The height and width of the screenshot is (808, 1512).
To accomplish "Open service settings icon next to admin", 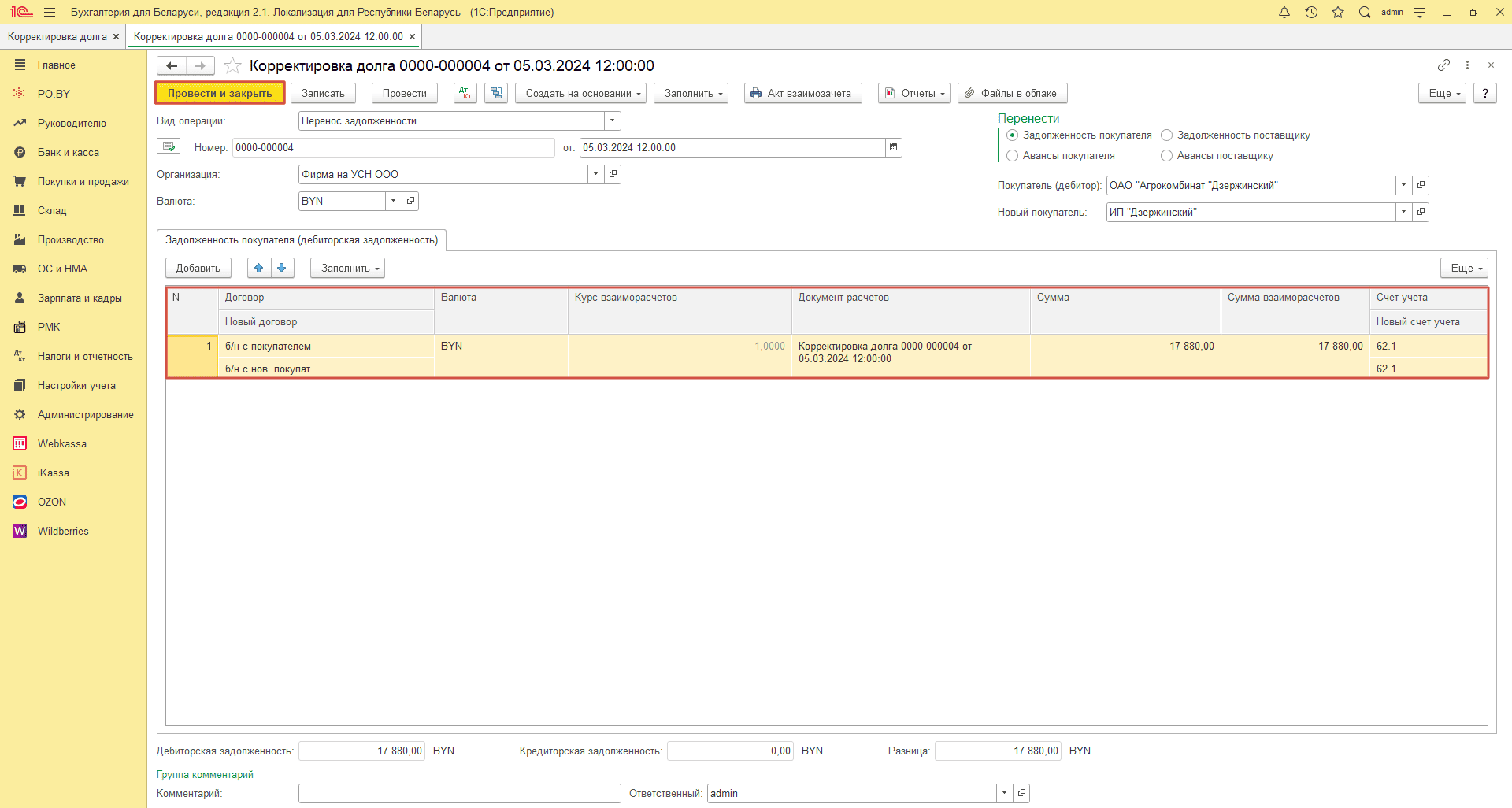I will [1420, 12].
